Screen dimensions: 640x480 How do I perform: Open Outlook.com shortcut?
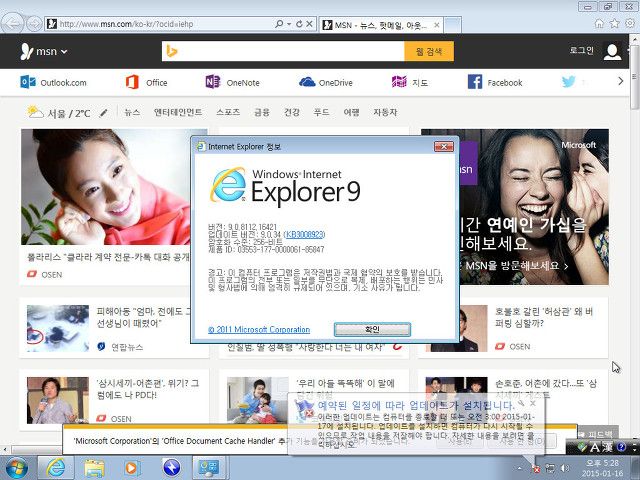(x=53, y=82)
